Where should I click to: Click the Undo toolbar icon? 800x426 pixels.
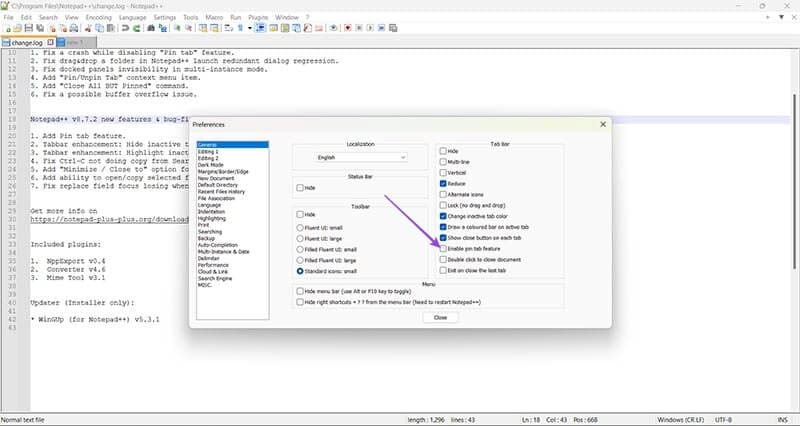tap(125, 28)
